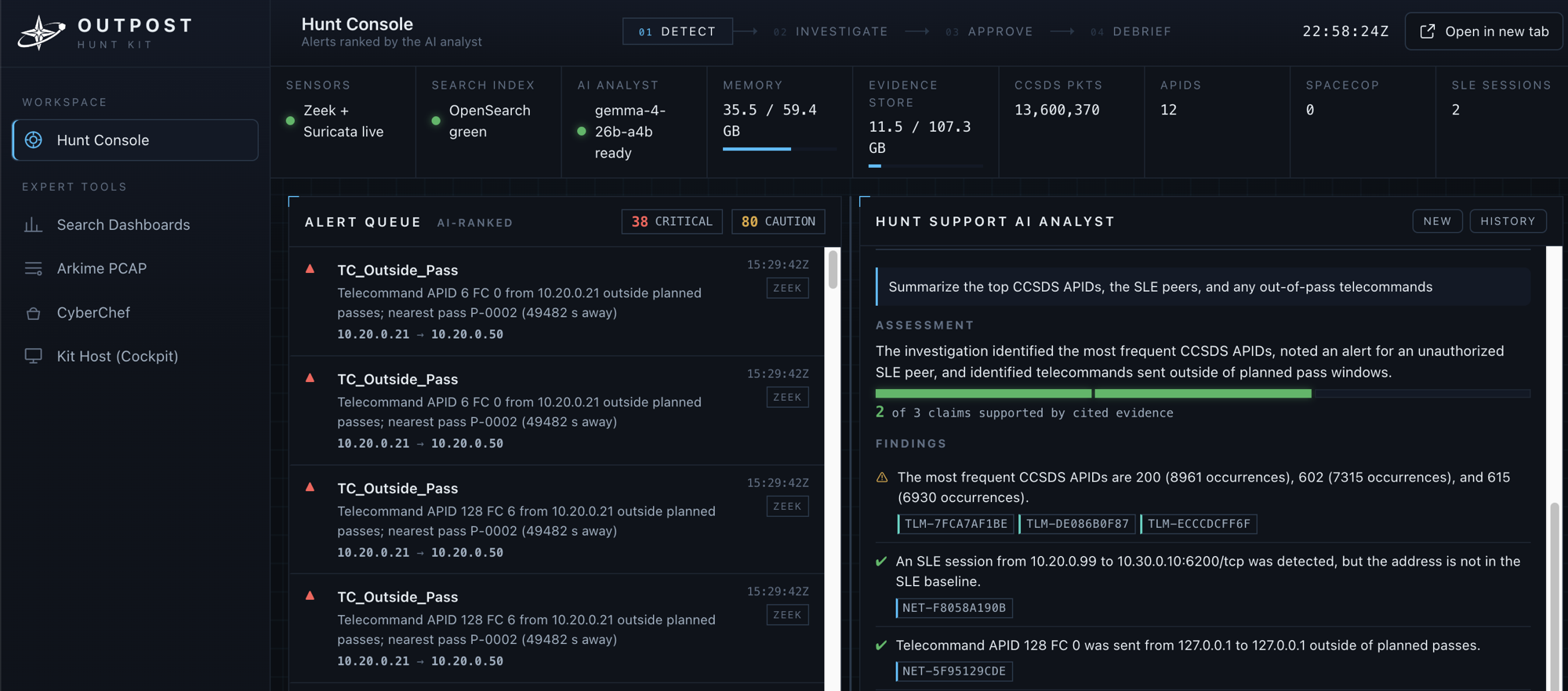Start a NEW analyst conversation
Viewport: 1568px width, 691px height.
pyautogui.click(x=1437, y=221)
